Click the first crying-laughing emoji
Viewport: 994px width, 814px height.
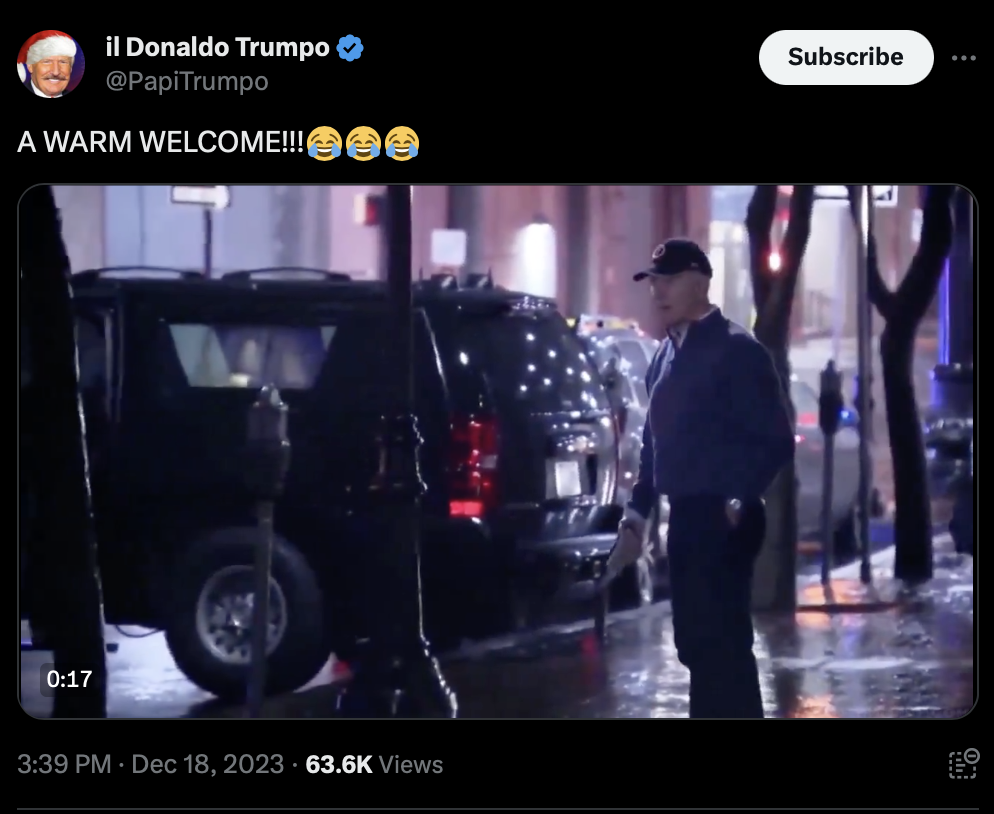click(x=325, y=143)
